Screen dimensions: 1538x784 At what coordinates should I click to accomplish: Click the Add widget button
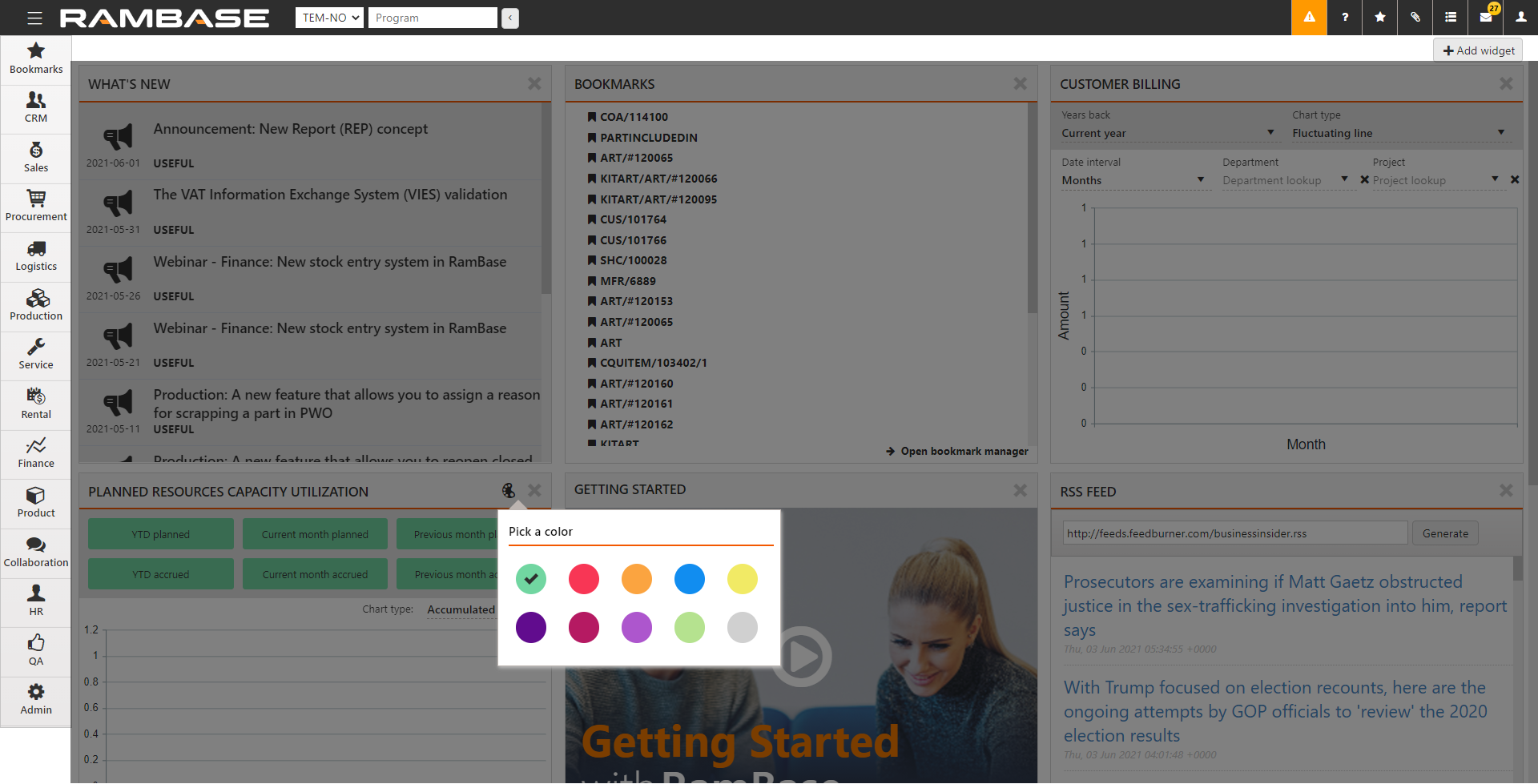[x=1478, y=50]
